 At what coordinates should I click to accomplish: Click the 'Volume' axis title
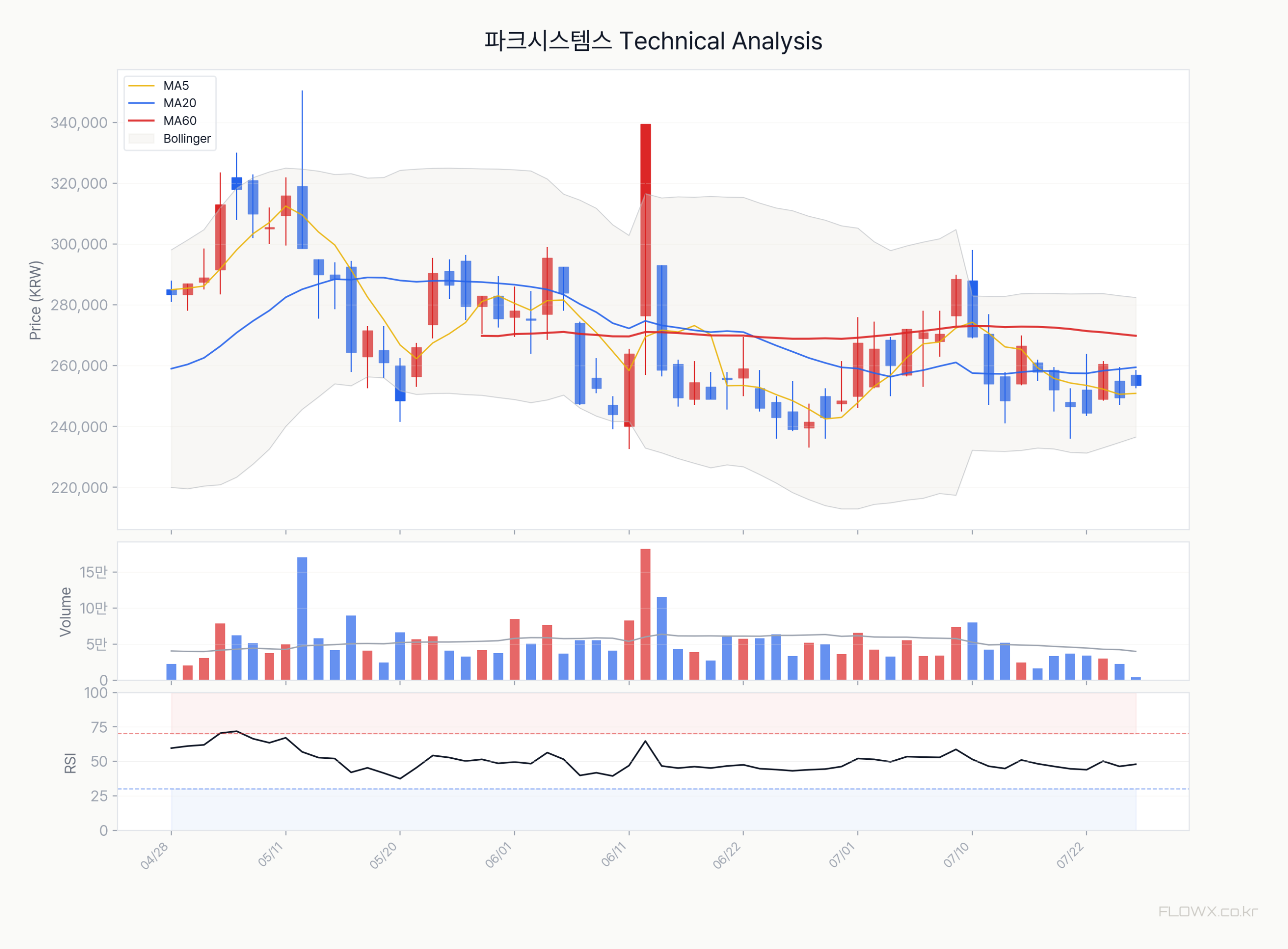(65, 612)
